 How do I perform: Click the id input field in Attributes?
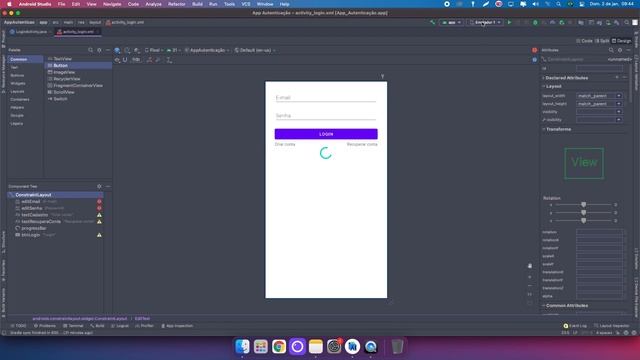600,69
